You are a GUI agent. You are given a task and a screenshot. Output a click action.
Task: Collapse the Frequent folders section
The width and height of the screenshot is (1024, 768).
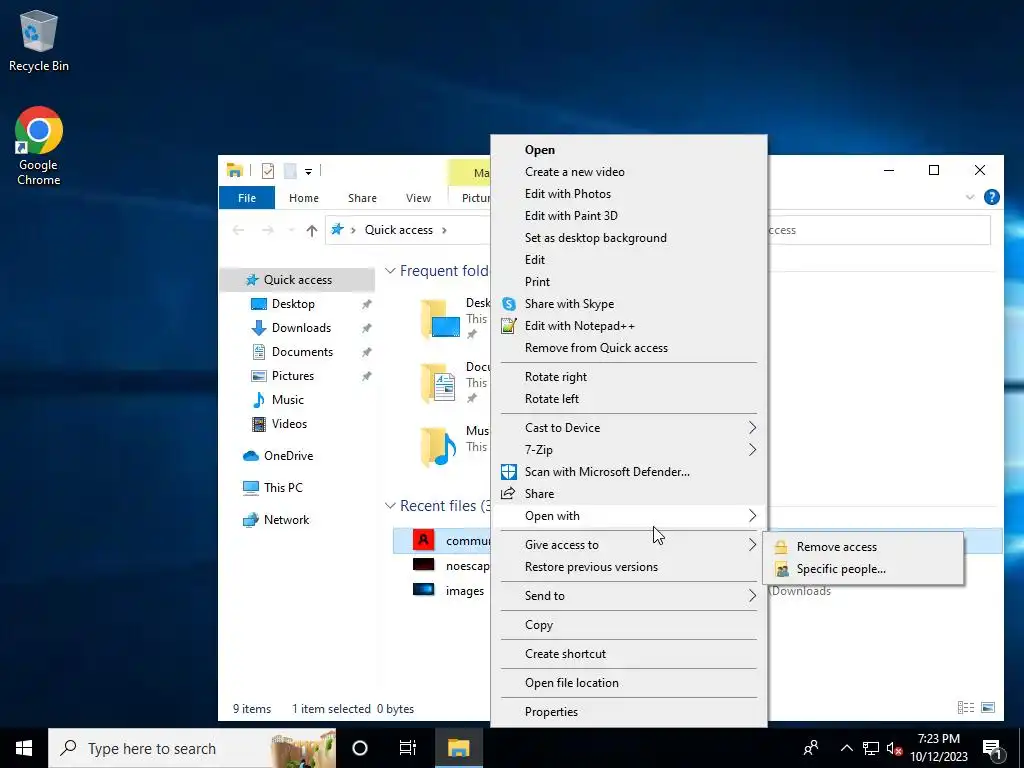tap(390, 270)
